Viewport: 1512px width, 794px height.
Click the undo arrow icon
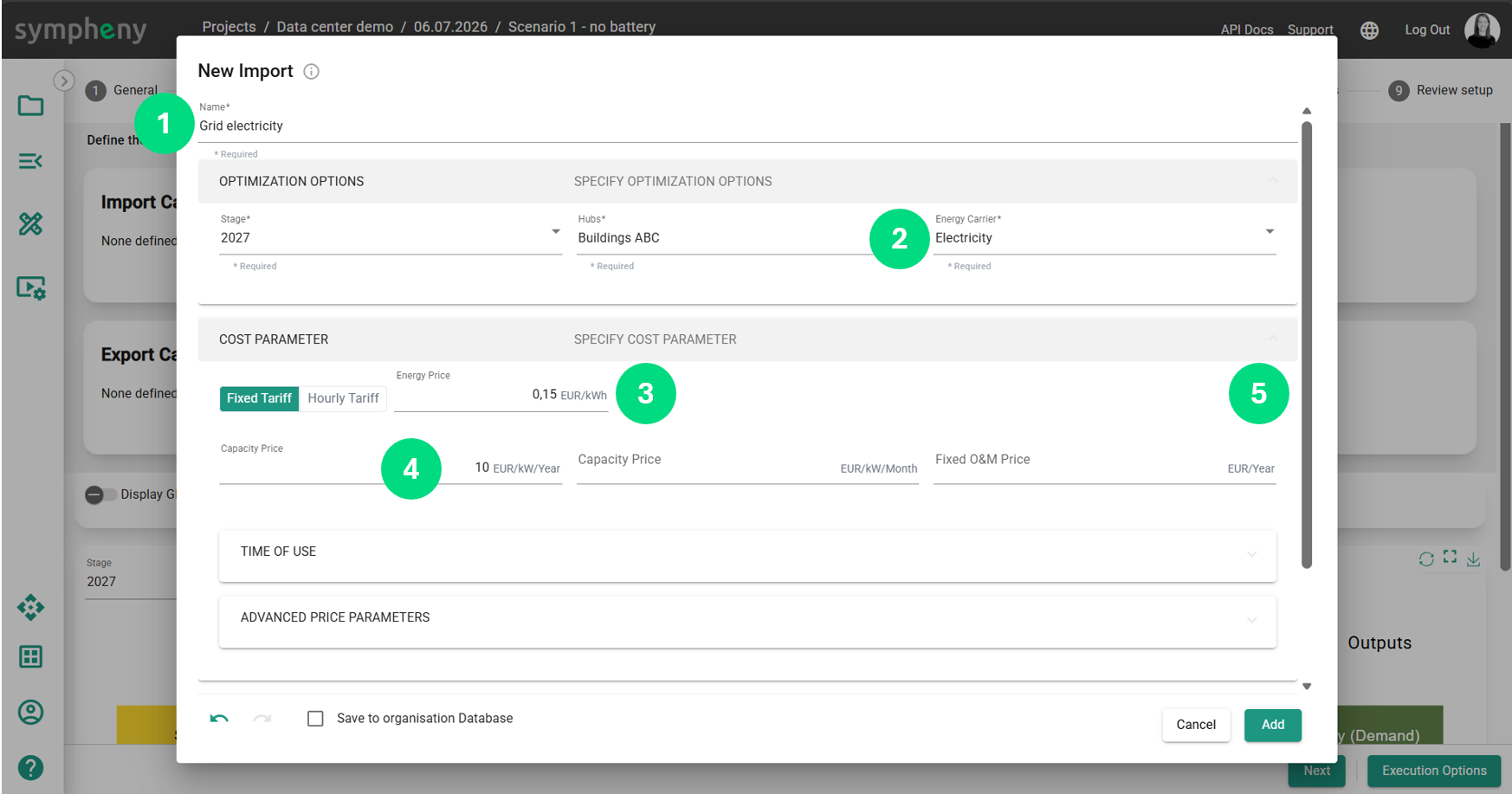point(219,719)
